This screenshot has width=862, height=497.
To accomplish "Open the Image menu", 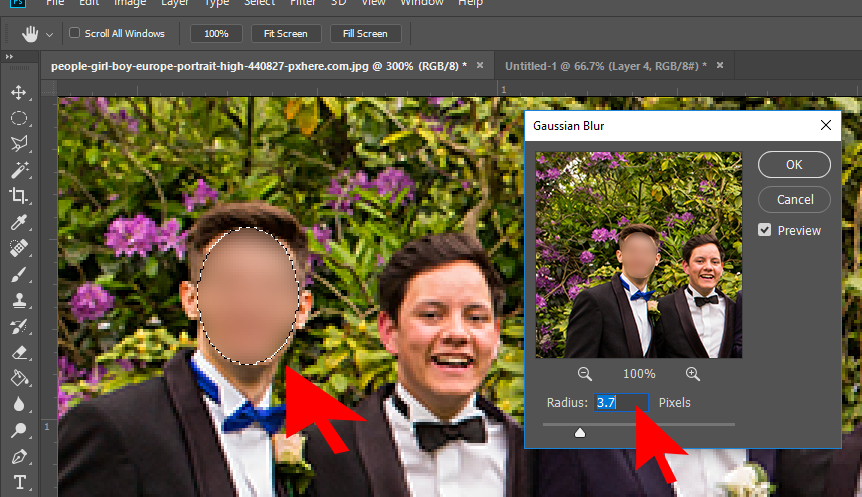I will click(130, 3).
